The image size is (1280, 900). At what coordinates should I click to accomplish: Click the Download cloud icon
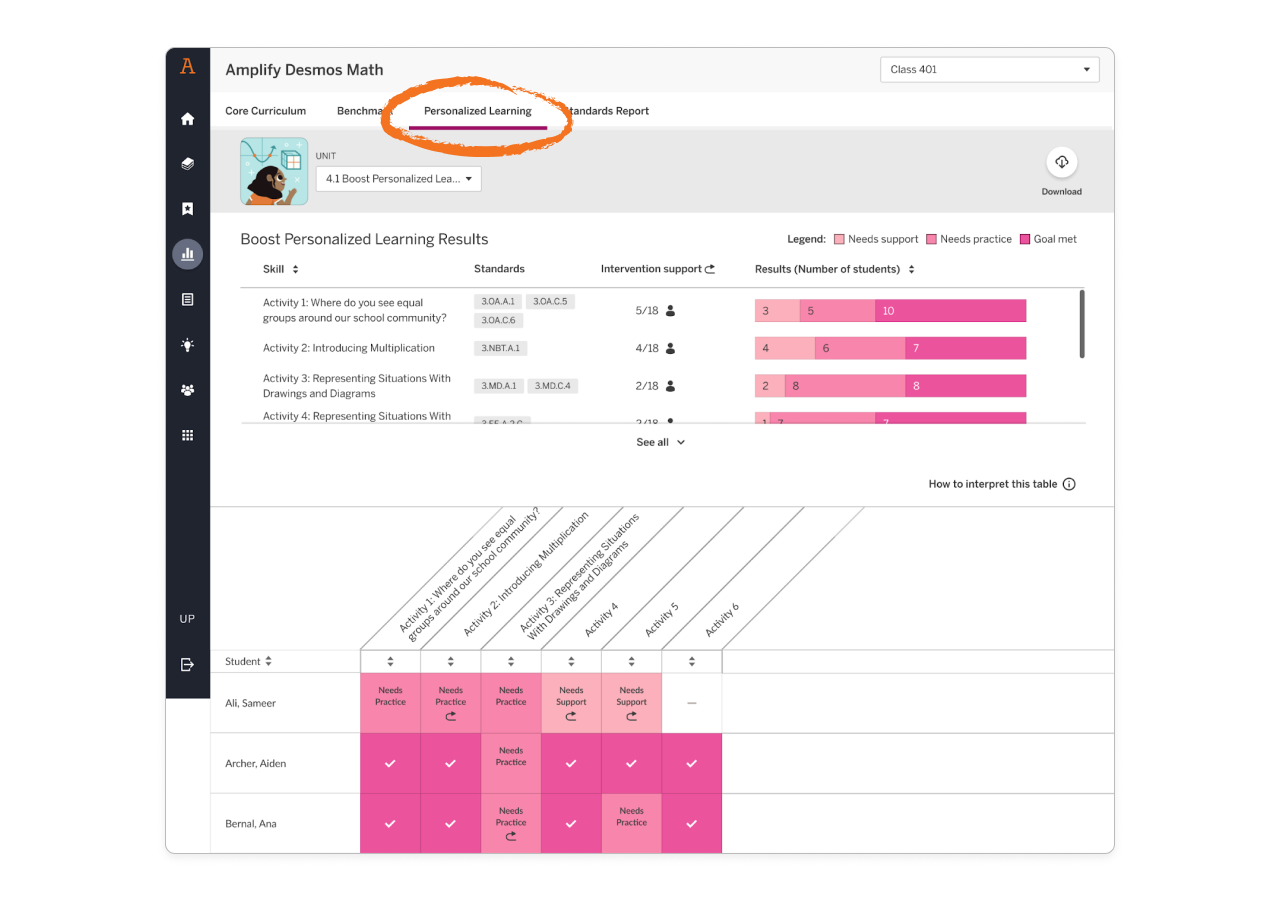click(1061, 163)
